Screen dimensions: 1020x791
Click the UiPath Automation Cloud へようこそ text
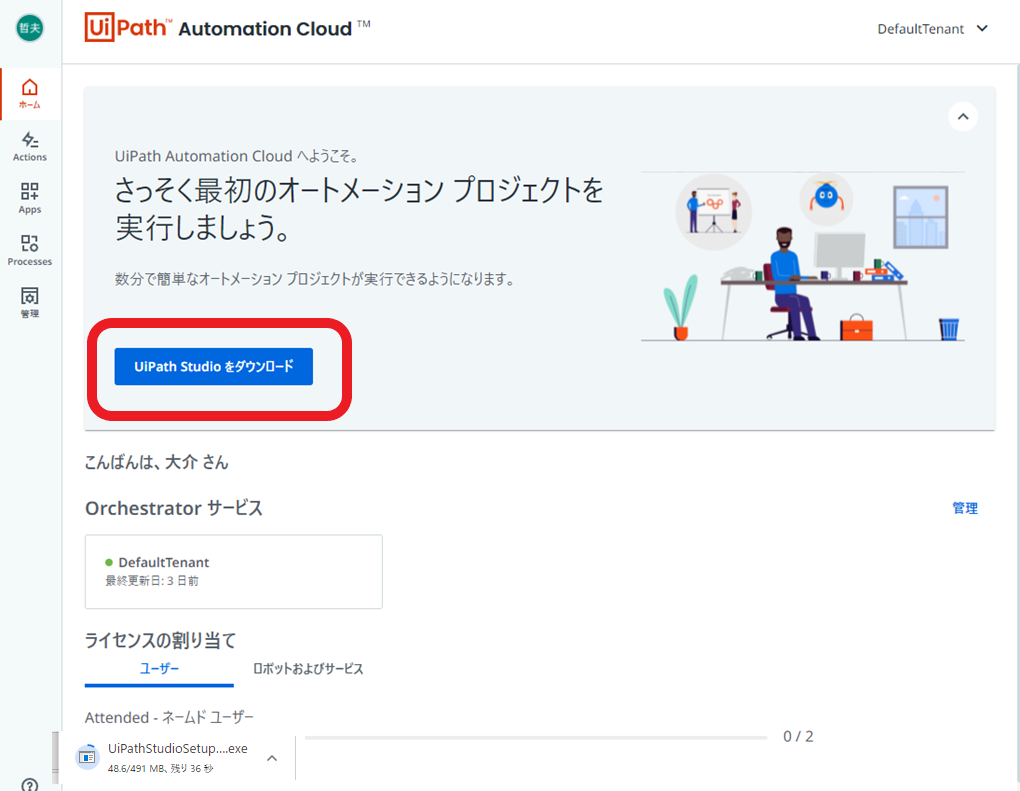237,156
